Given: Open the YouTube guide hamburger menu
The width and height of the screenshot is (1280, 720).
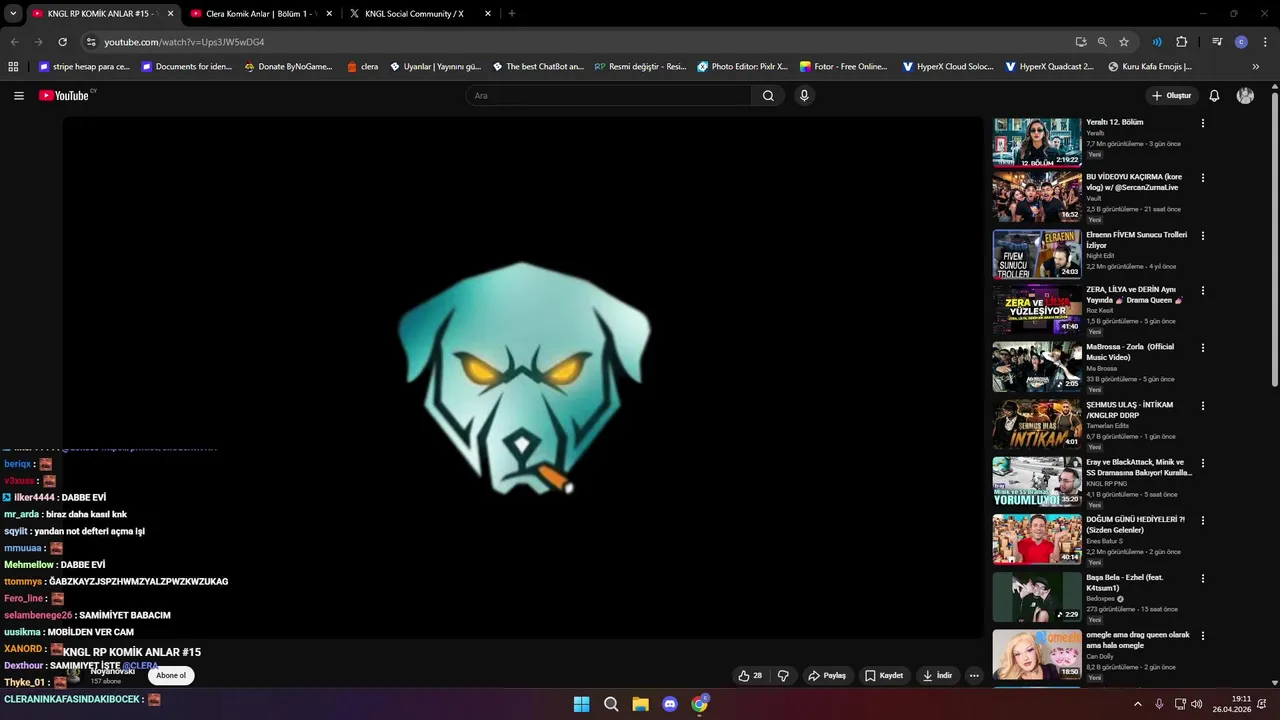Looking at the screenshot, I should [19, 96].
